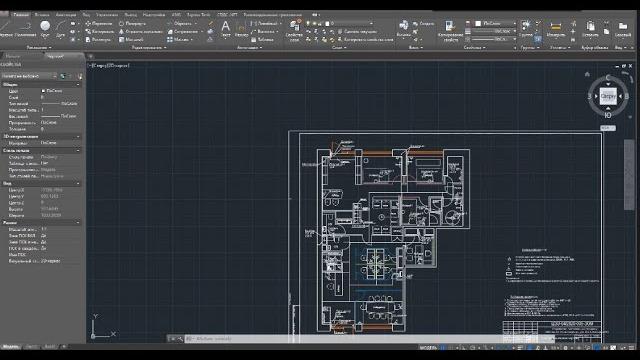Viewport: 640px width, 360px height.
Task: Select the Polyline (Полилиния) tool
Action: click(25, 28)
